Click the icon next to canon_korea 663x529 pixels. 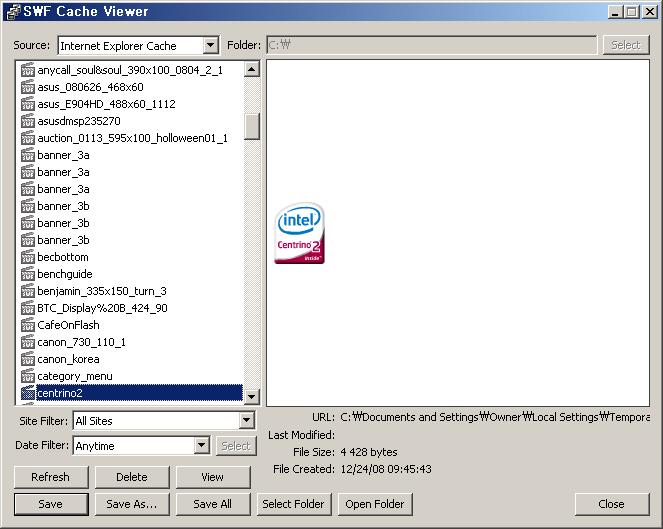click(x=27, y=359)
